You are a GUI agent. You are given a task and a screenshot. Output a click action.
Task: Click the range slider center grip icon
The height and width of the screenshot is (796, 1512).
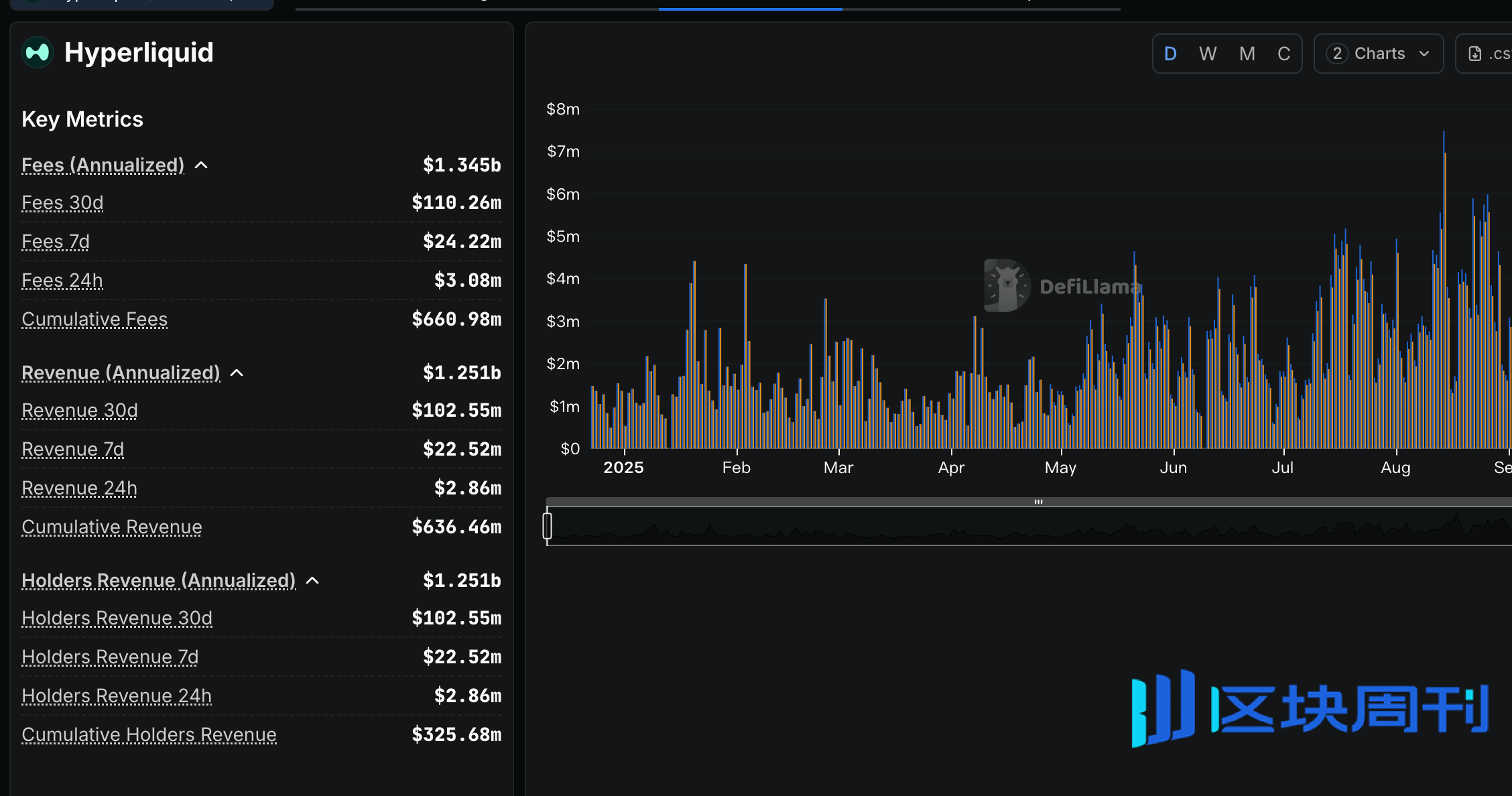click(x=1038, y=502)
